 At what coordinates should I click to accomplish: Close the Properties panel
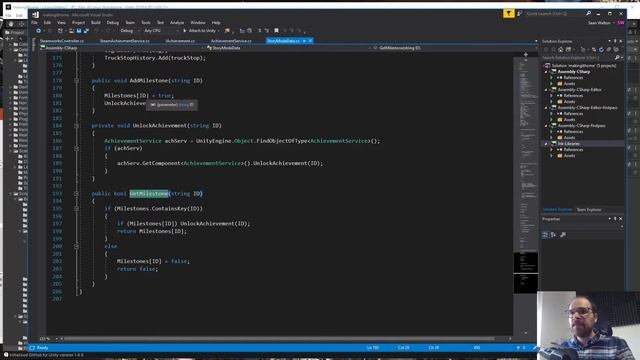point(621,219)
